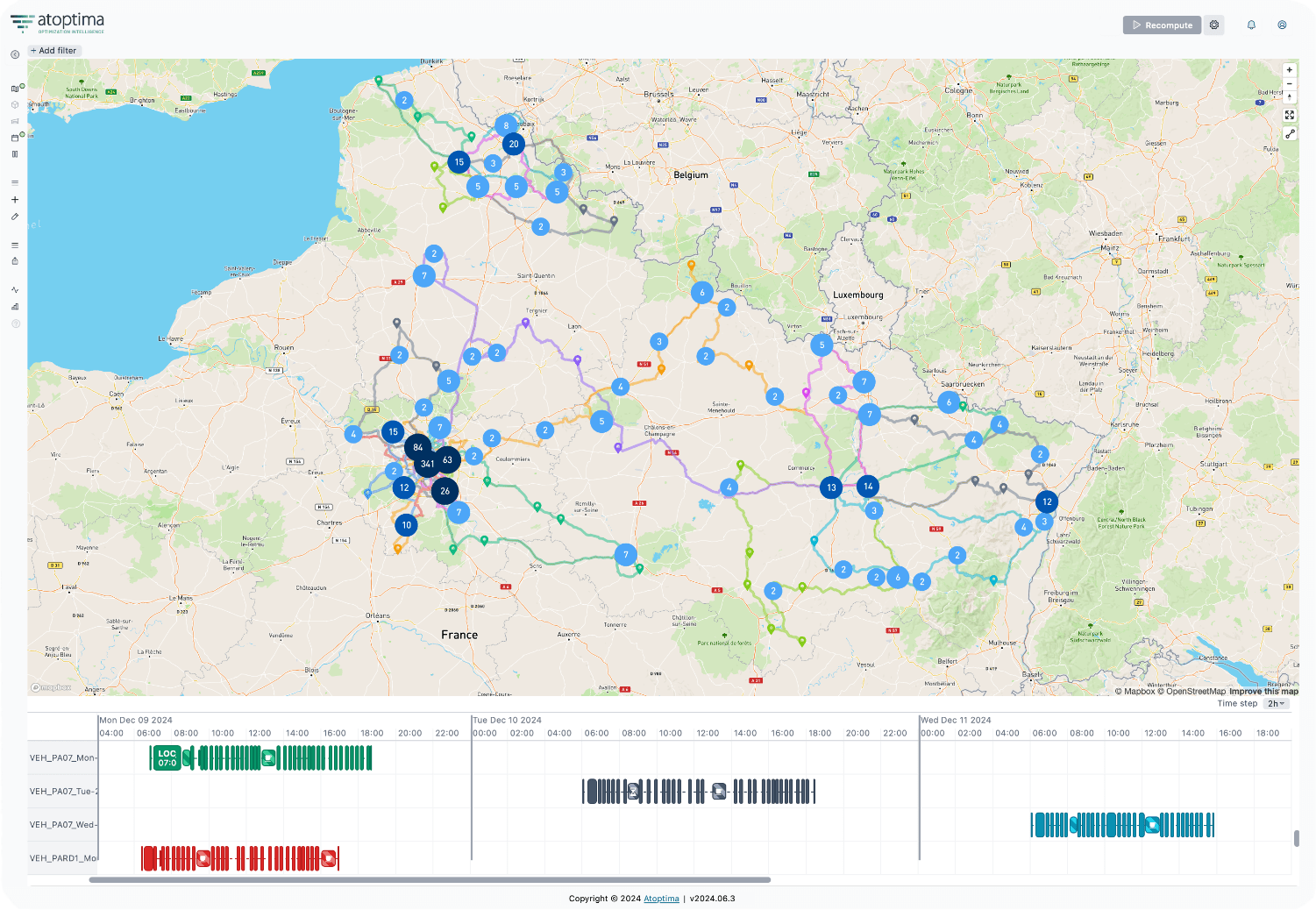Select the VEH_PA07_Tue row label
Screen dimensions: 1316x910
click(x=63, y=792)
